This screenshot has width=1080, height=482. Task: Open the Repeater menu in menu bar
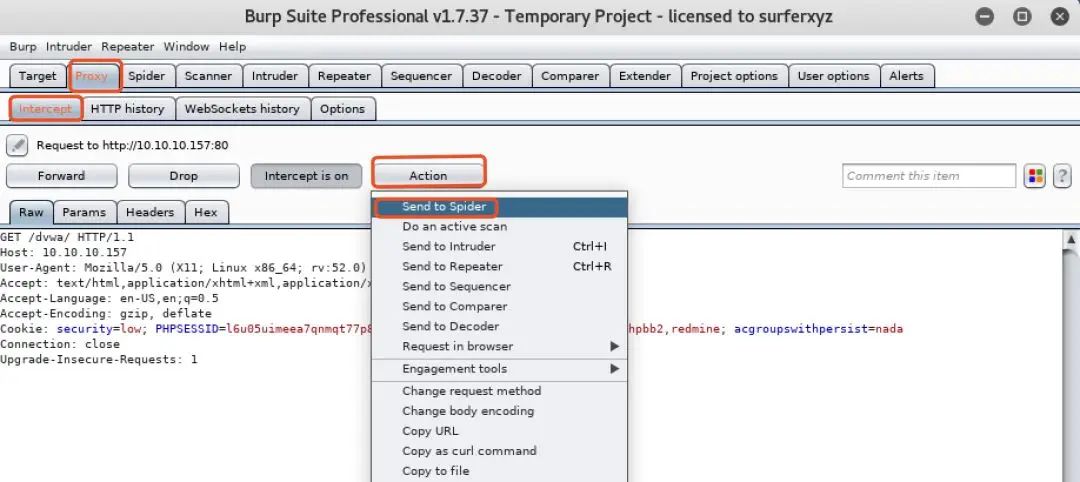coord(127,47)
